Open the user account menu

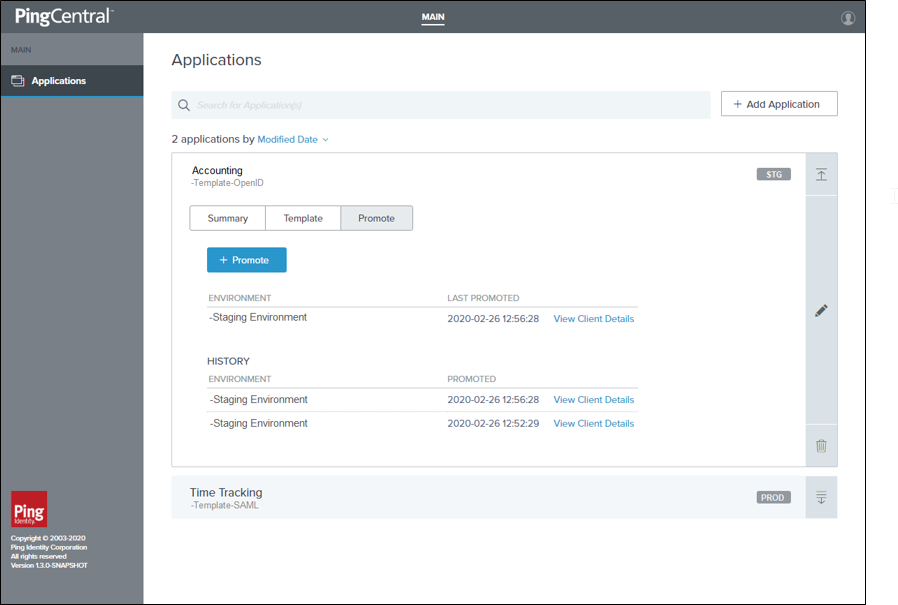click(x=847, y=17)
